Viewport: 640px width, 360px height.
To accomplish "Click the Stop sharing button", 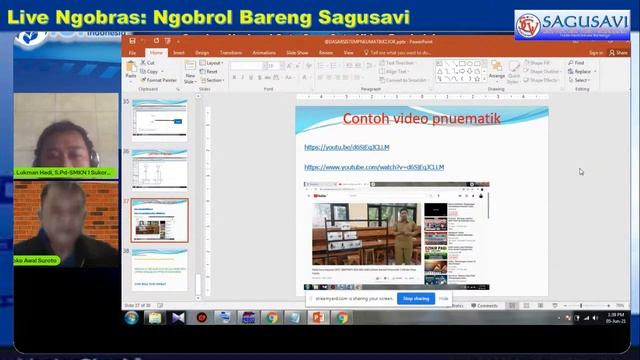I will pyautogui.click(x=416, y=299).
